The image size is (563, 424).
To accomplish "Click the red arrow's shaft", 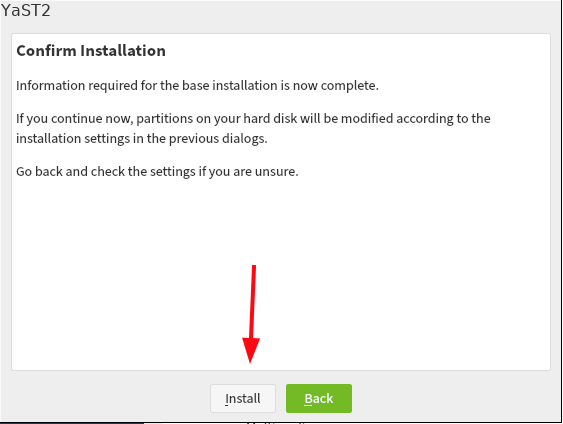I will pyautogui.click(x=253, y=302).
